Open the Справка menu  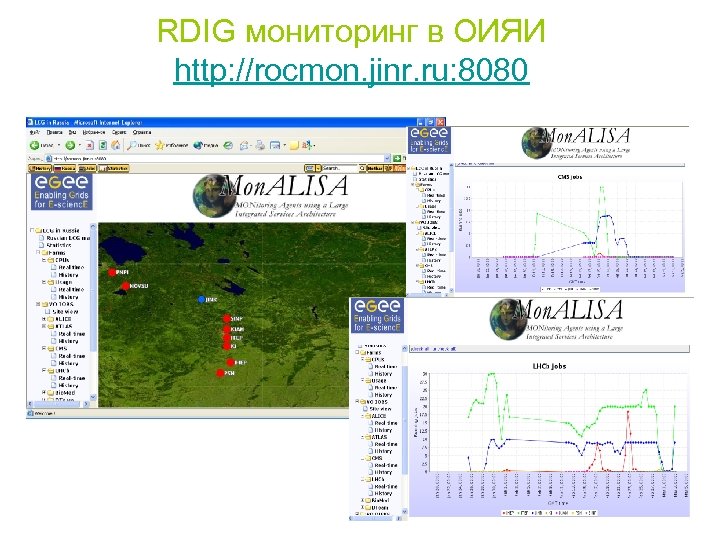pyautogui.click(x=142, y=132)
